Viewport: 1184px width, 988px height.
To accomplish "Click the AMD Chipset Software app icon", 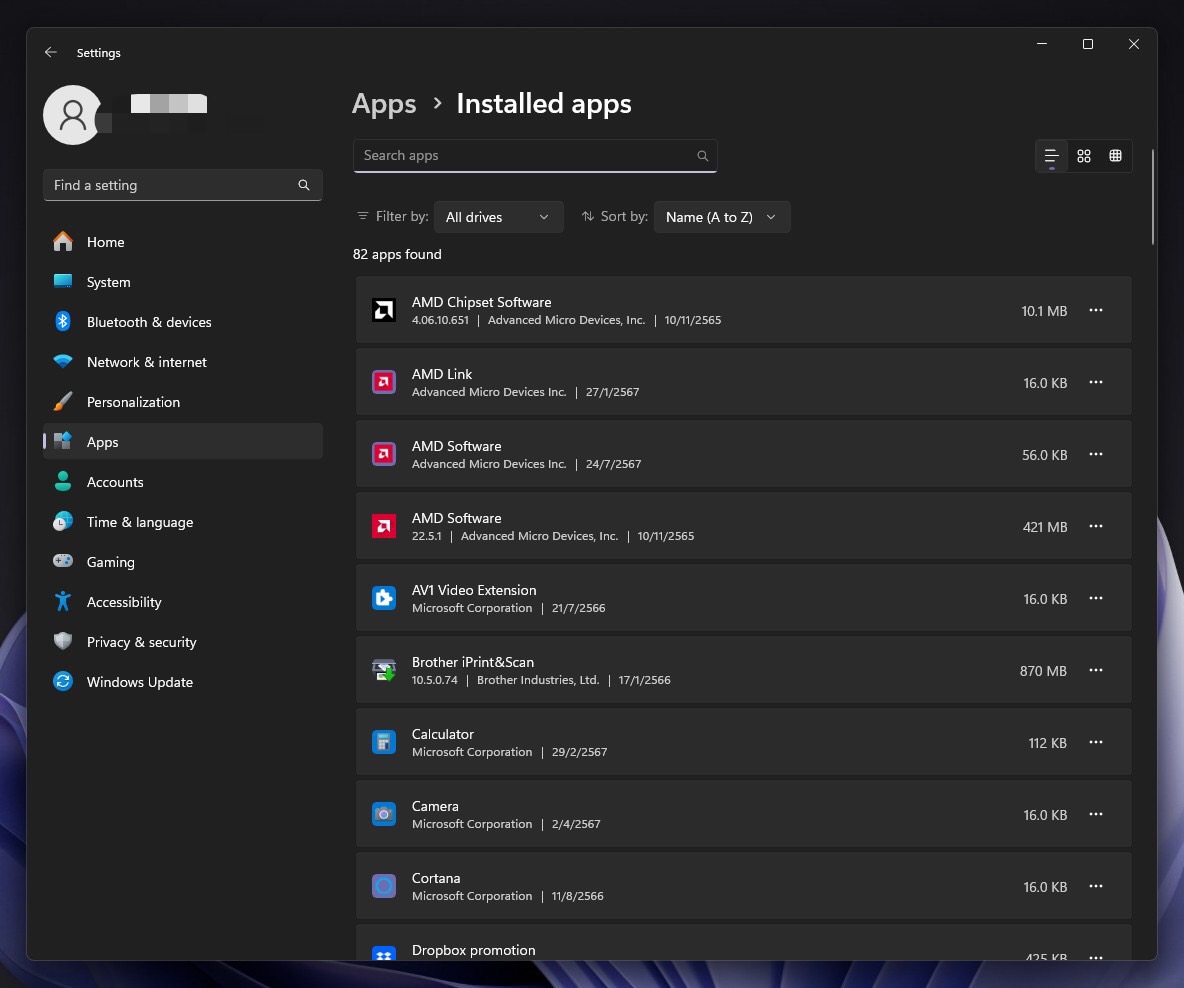I will 384,310.
